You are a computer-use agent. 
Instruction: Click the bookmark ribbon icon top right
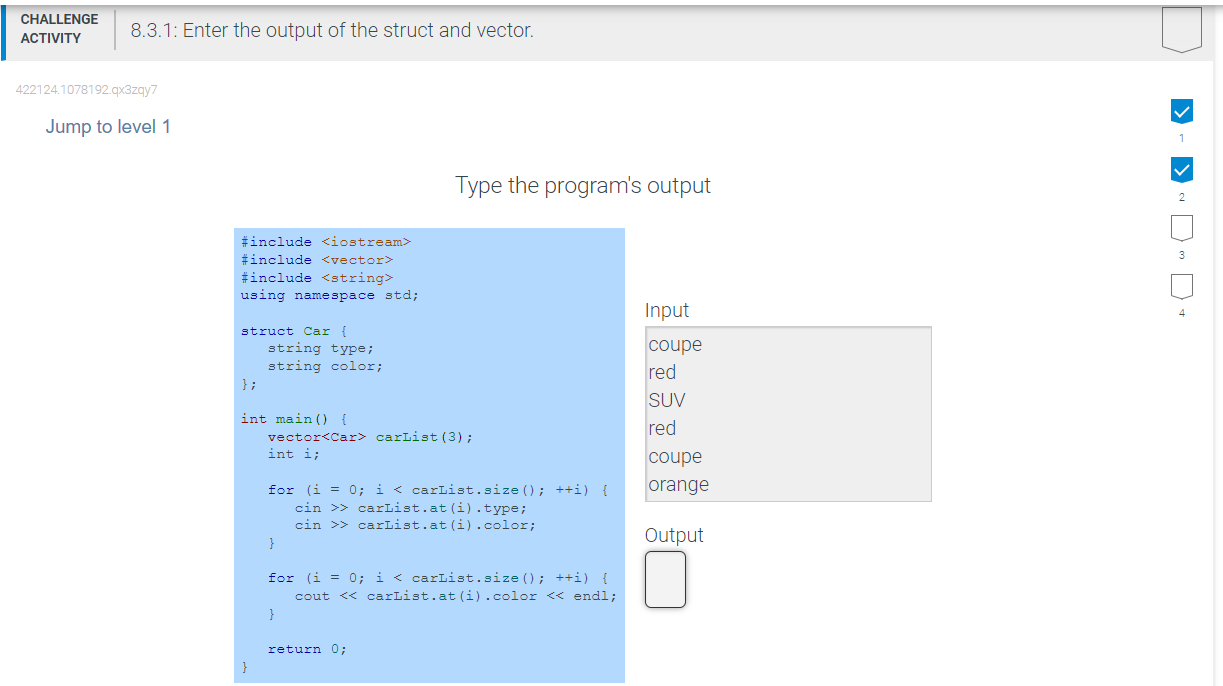tap(1181, 27)
